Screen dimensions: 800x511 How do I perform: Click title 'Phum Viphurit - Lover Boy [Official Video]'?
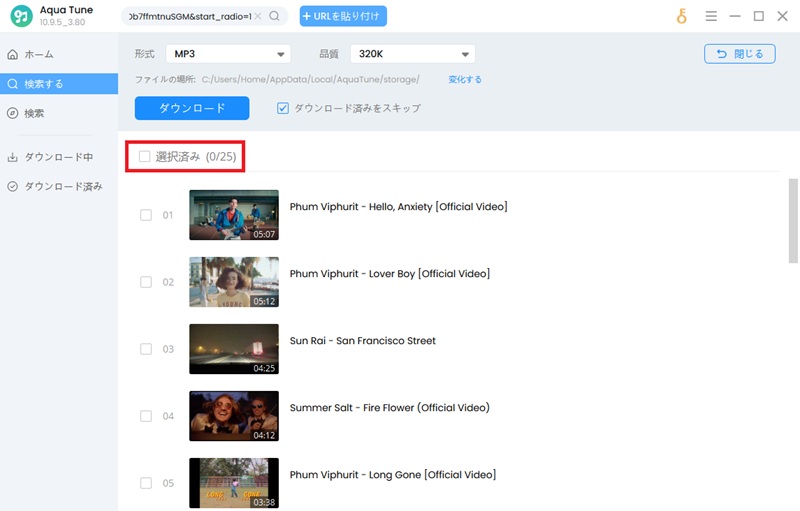coord(390,274)
